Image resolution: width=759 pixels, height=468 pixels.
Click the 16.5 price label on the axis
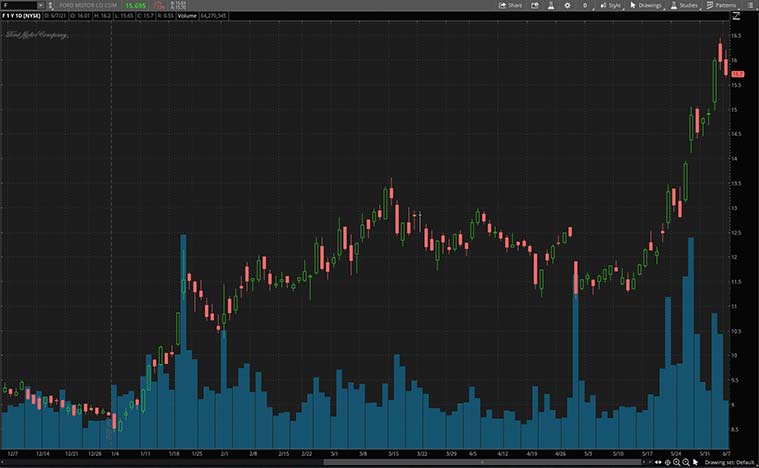736,36
